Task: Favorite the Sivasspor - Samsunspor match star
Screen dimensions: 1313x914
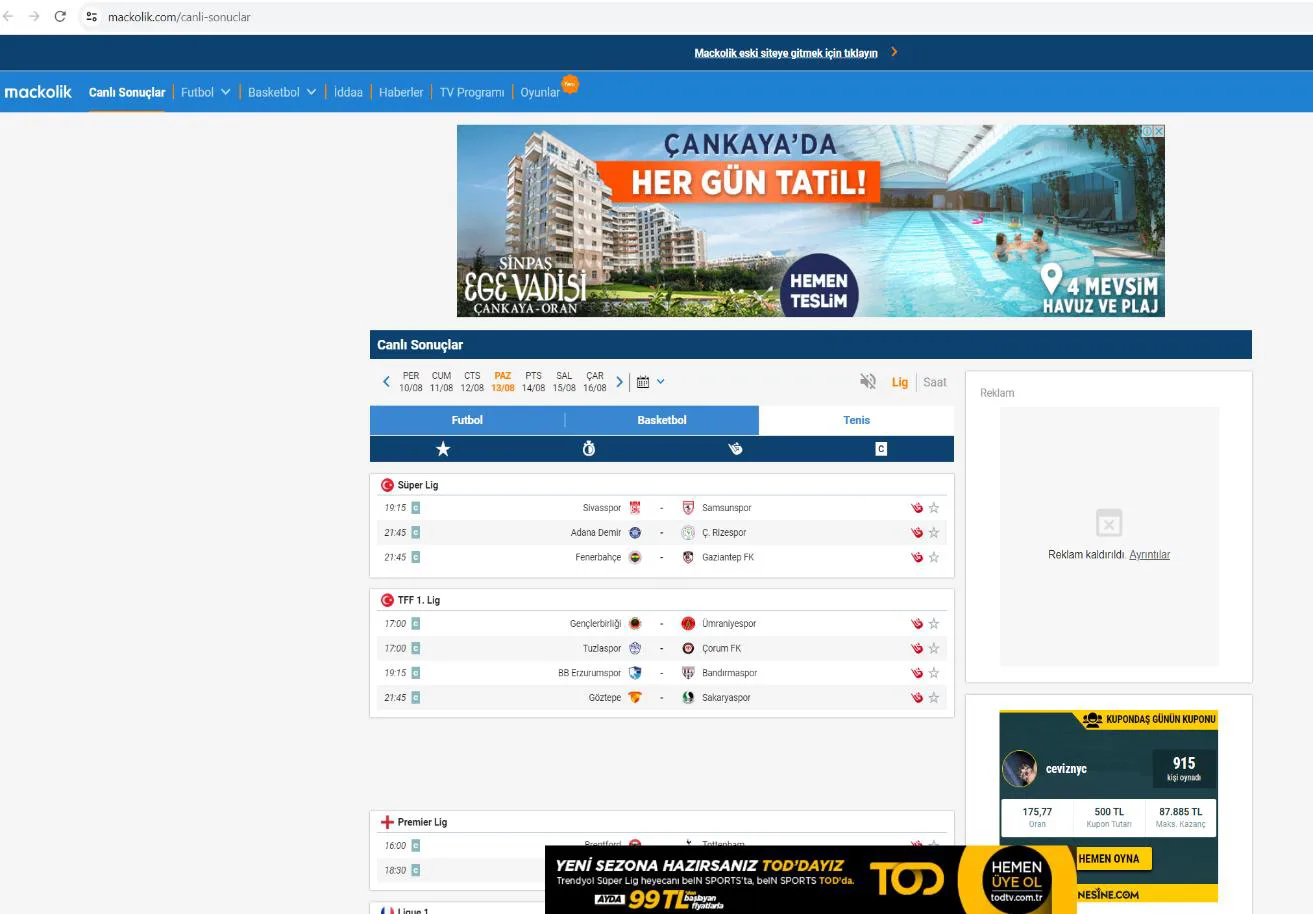Action: pyautogui.click(x=934, y=508)
